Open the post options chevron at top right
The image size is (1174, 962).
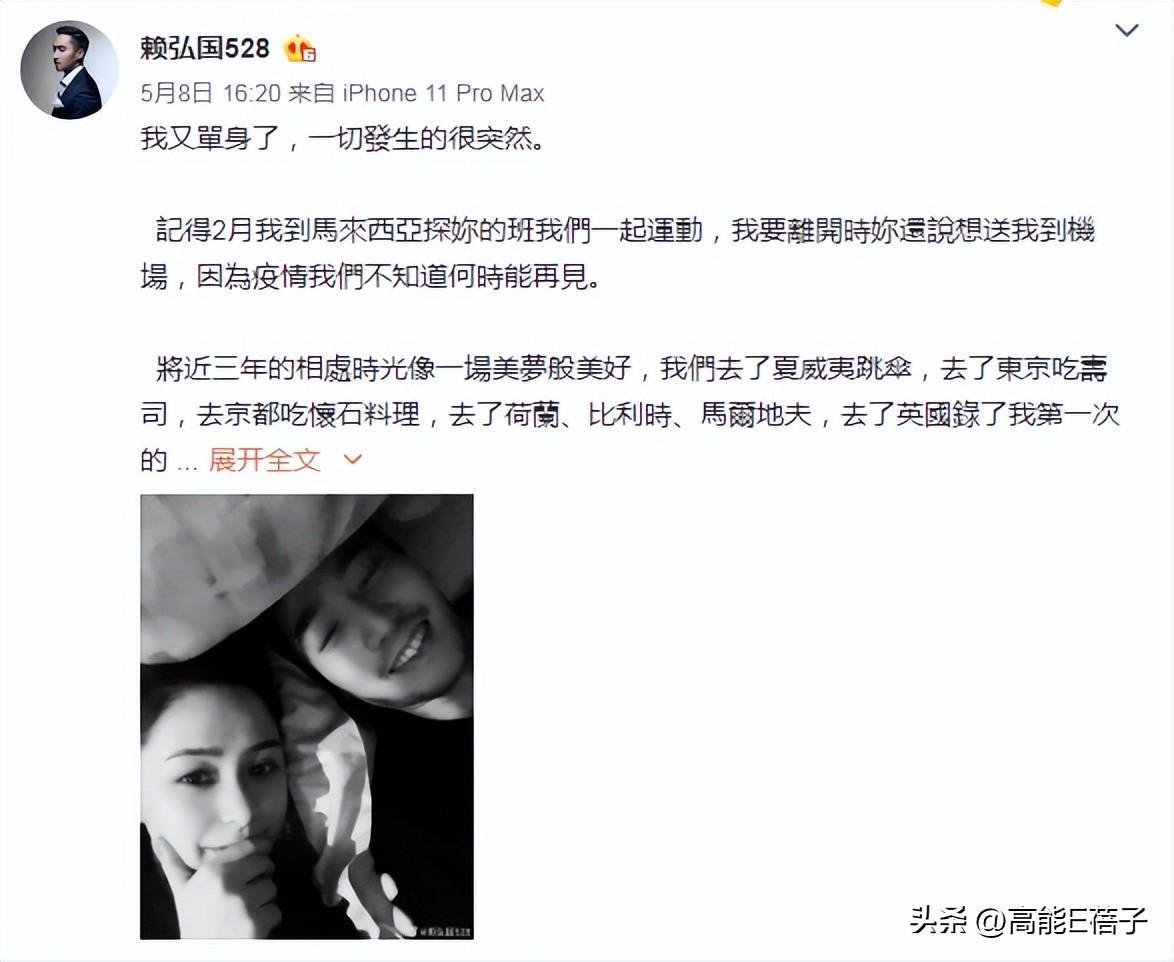click(1127, 31)
